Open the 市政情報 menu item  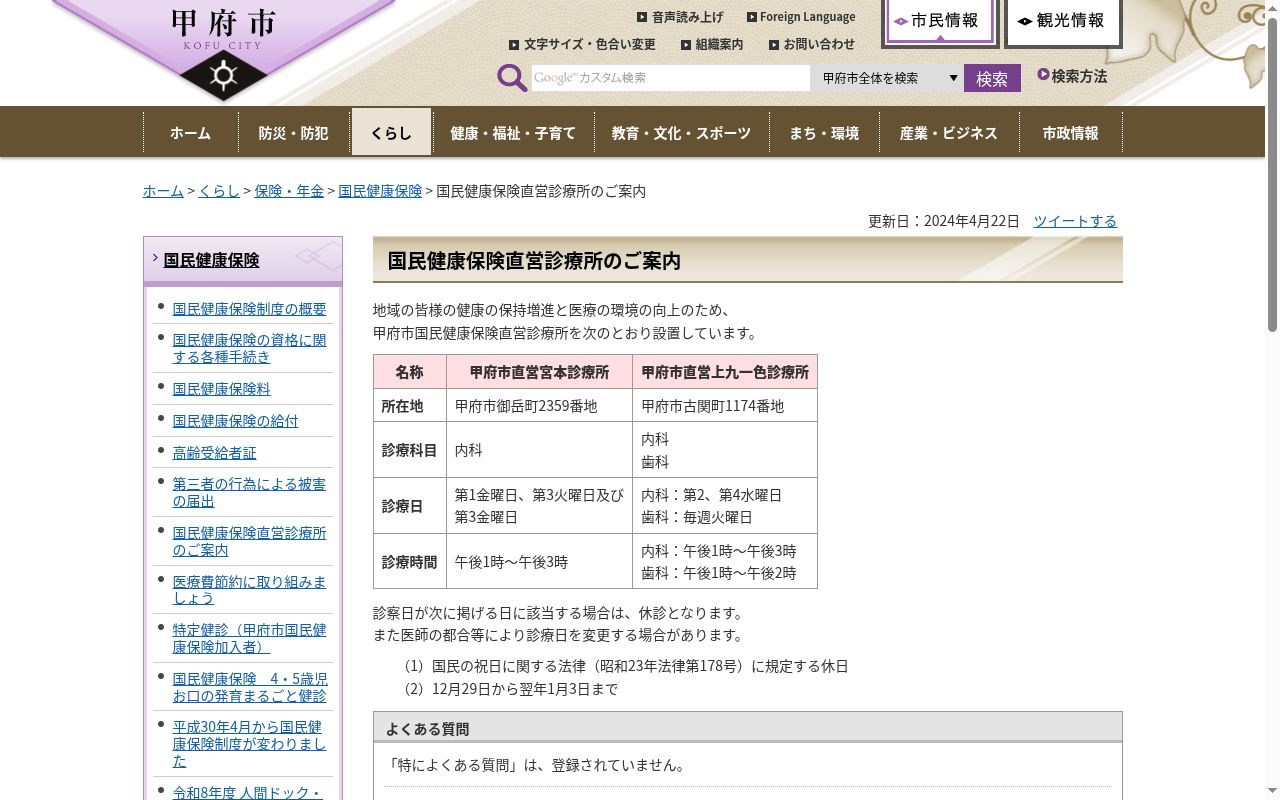(1070, 133)
